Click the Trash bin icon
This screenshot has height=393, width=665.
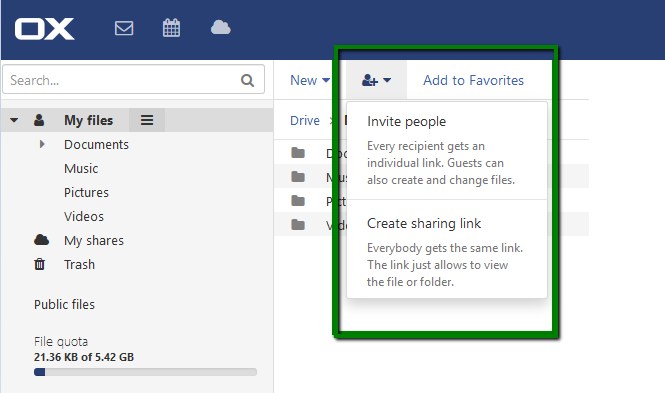[39, 264]
